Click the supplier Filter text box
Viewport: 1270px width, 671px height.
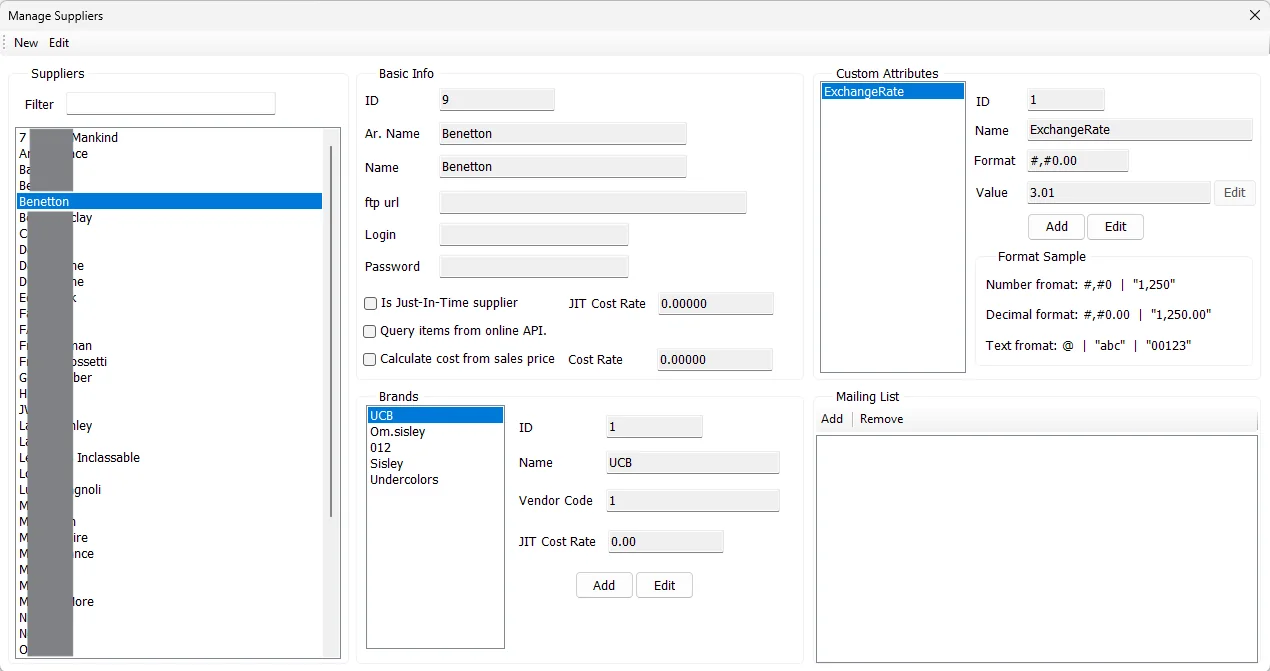coord(170,104)
